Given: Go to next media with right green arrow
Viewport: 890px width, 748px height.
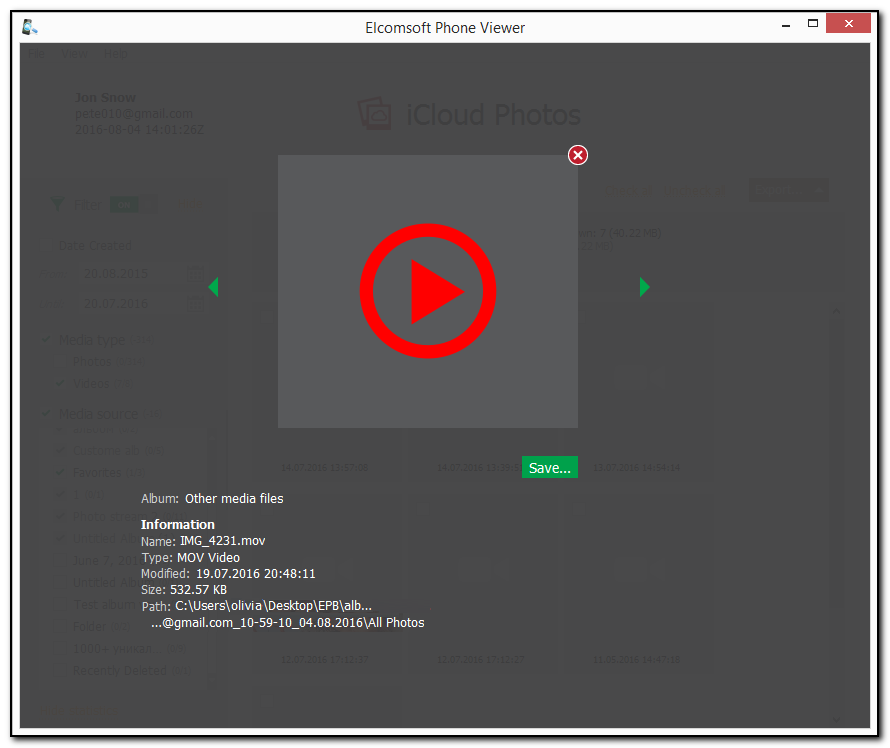Looking at the screenshot, I should click(x=644, y=288).
